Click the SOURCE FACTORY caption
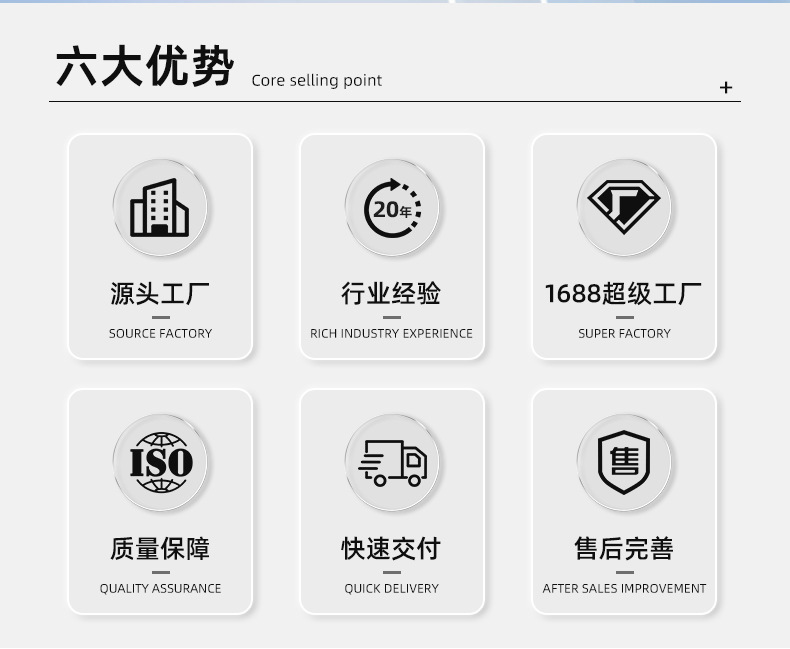790x649 pixels. [160, 334]
